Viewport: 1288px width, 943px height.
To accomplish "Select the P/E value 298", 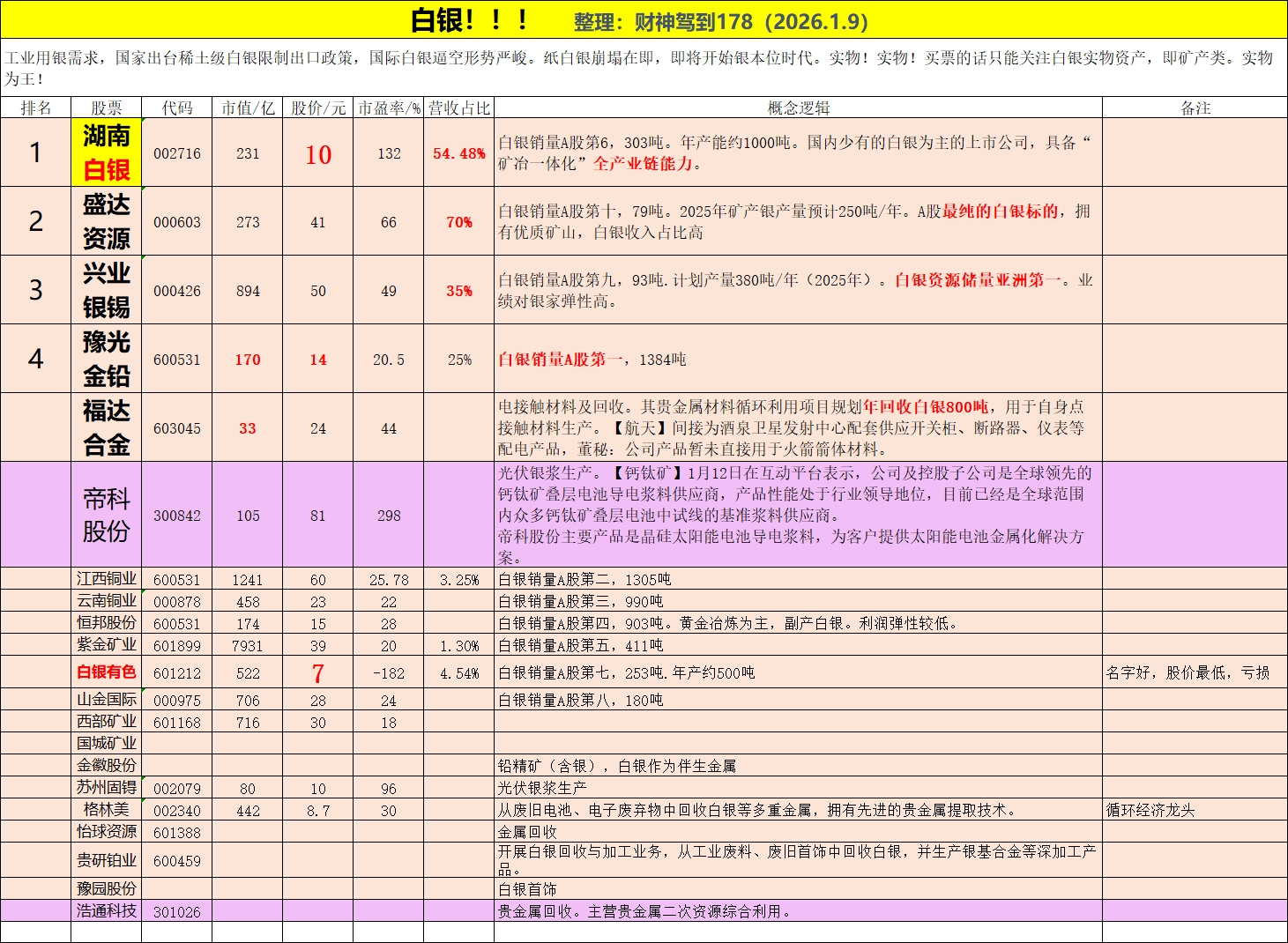I will pos(389,516).
